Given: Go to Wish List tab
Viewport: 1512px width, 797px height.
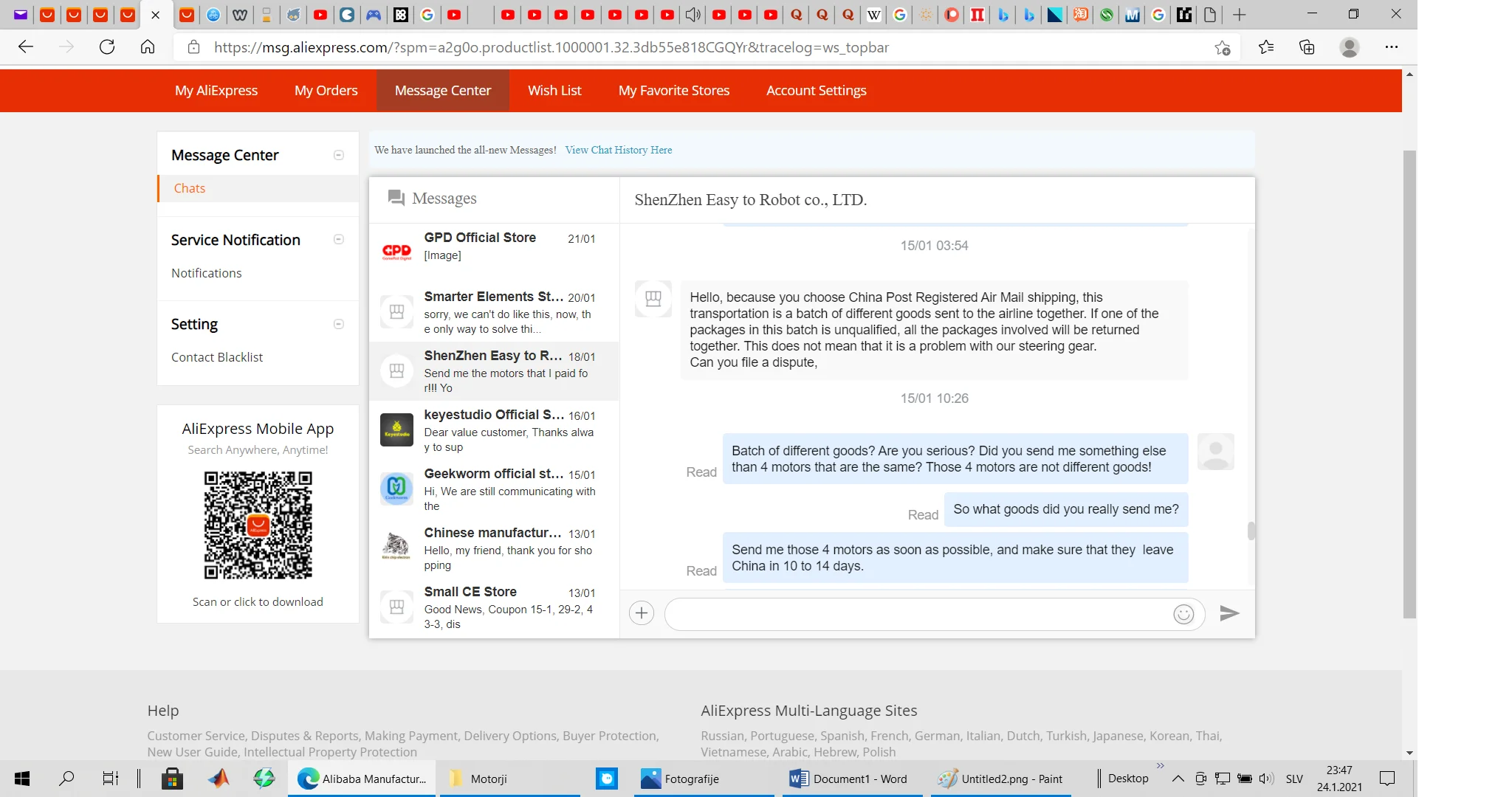Looking at the screenshot, I should [x=554, y=90].
